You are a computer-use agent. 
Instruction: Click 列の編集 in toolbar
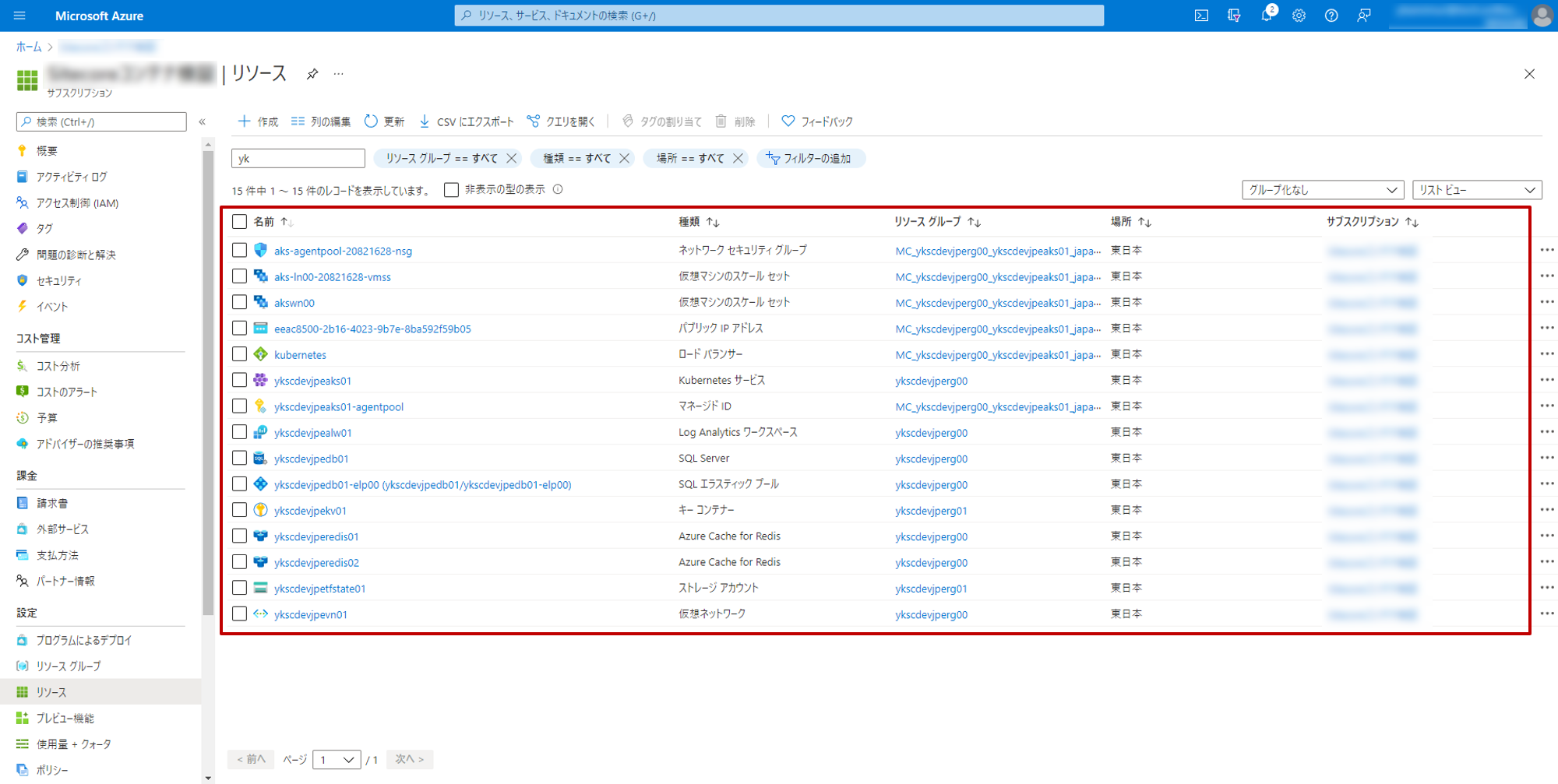[321, 121]
